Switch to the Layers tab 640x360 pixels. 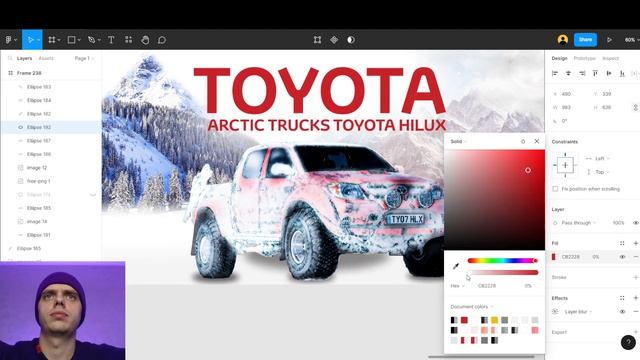point(24,58)
